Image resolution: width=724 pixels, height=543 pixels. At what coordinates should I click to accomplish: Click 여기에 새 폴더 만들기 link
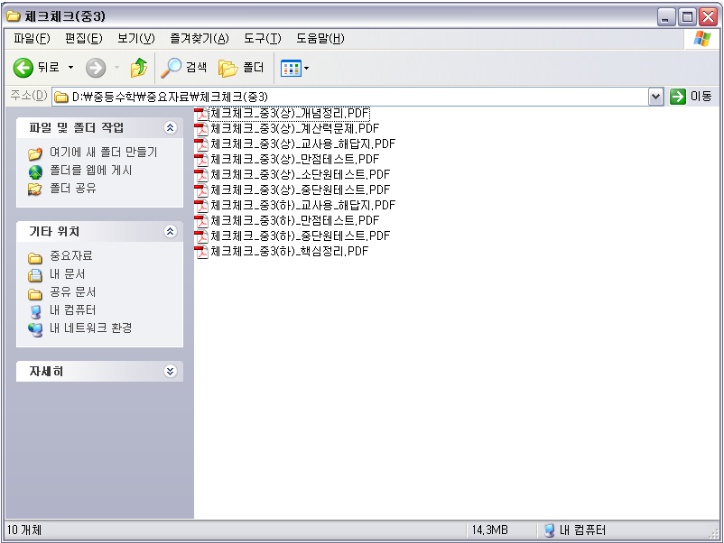pyautogui.click(x=103, y=152)
